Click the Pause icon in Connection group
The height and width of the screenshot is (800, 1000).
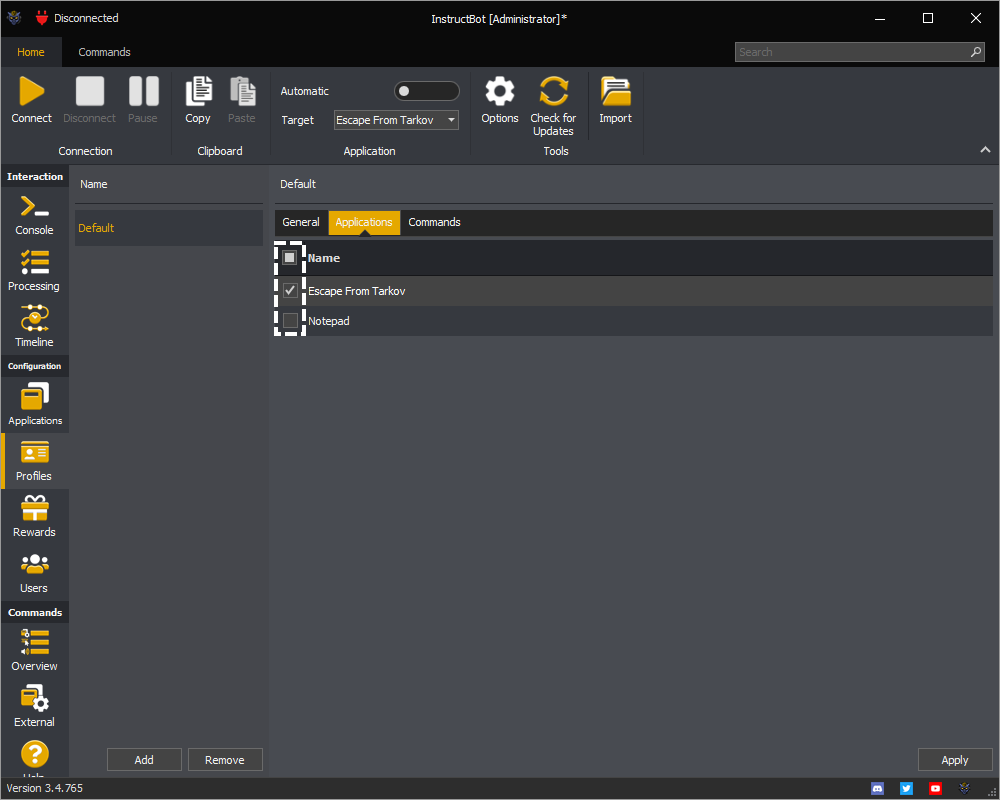click(143, 91)
